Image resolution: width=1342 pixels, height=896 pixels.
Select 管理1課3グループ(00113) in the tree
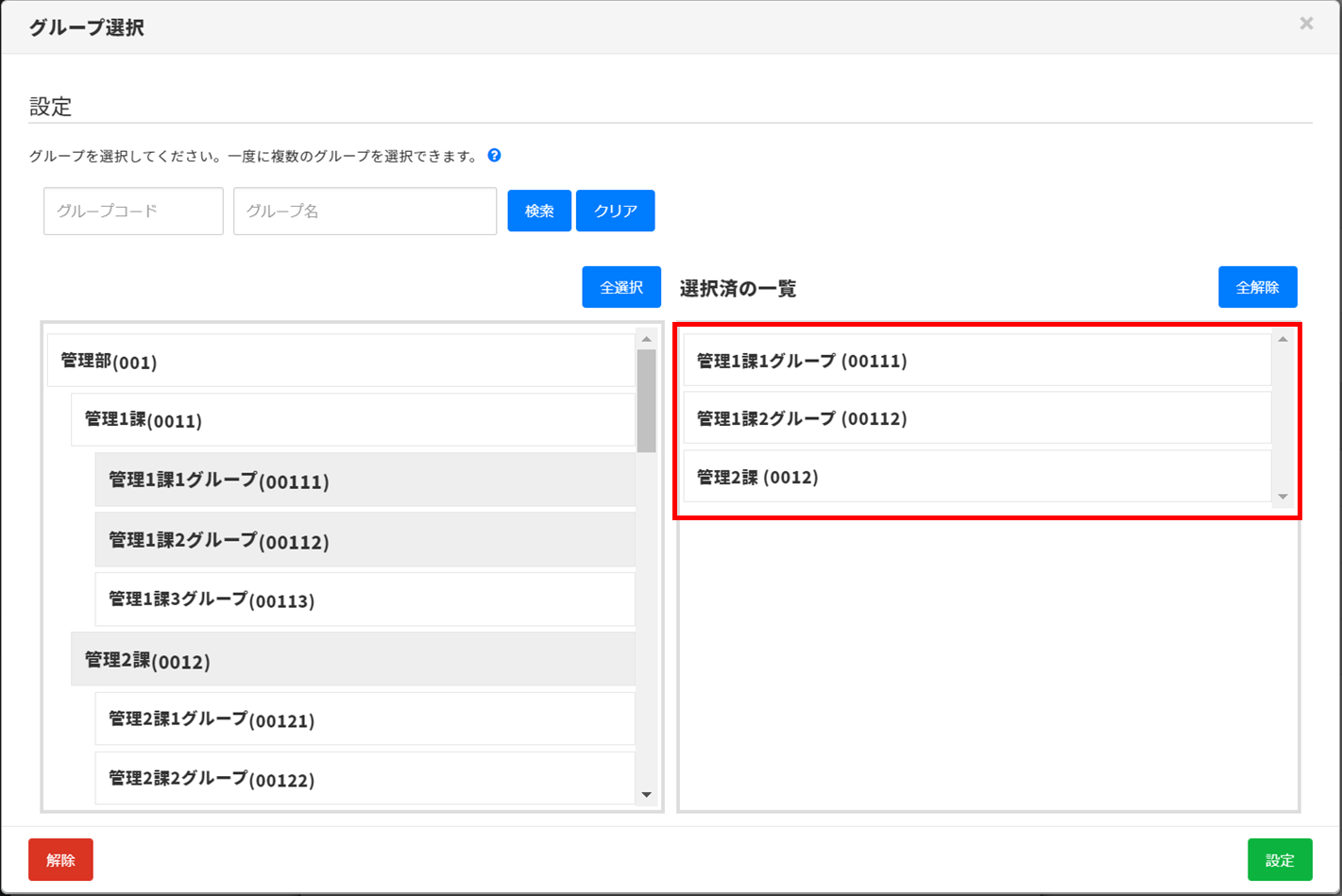coord(364,600)
